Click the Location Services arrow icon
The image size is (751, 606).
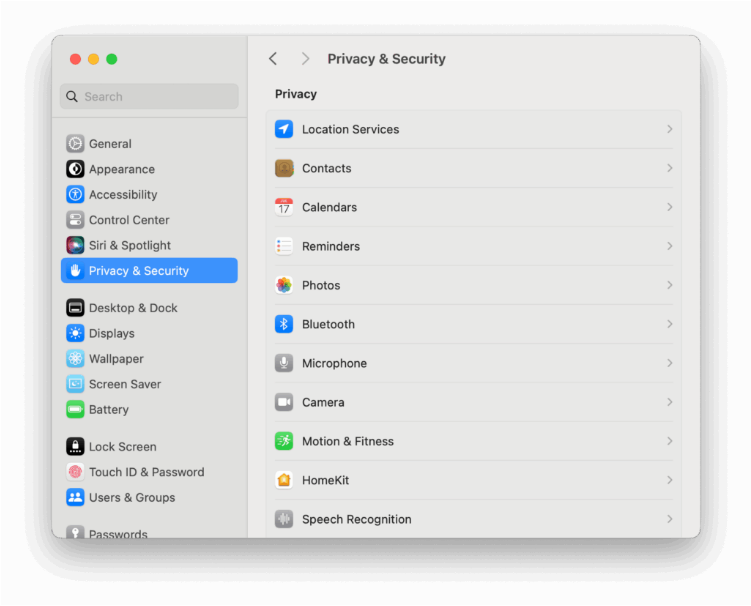tap(284, 129)
